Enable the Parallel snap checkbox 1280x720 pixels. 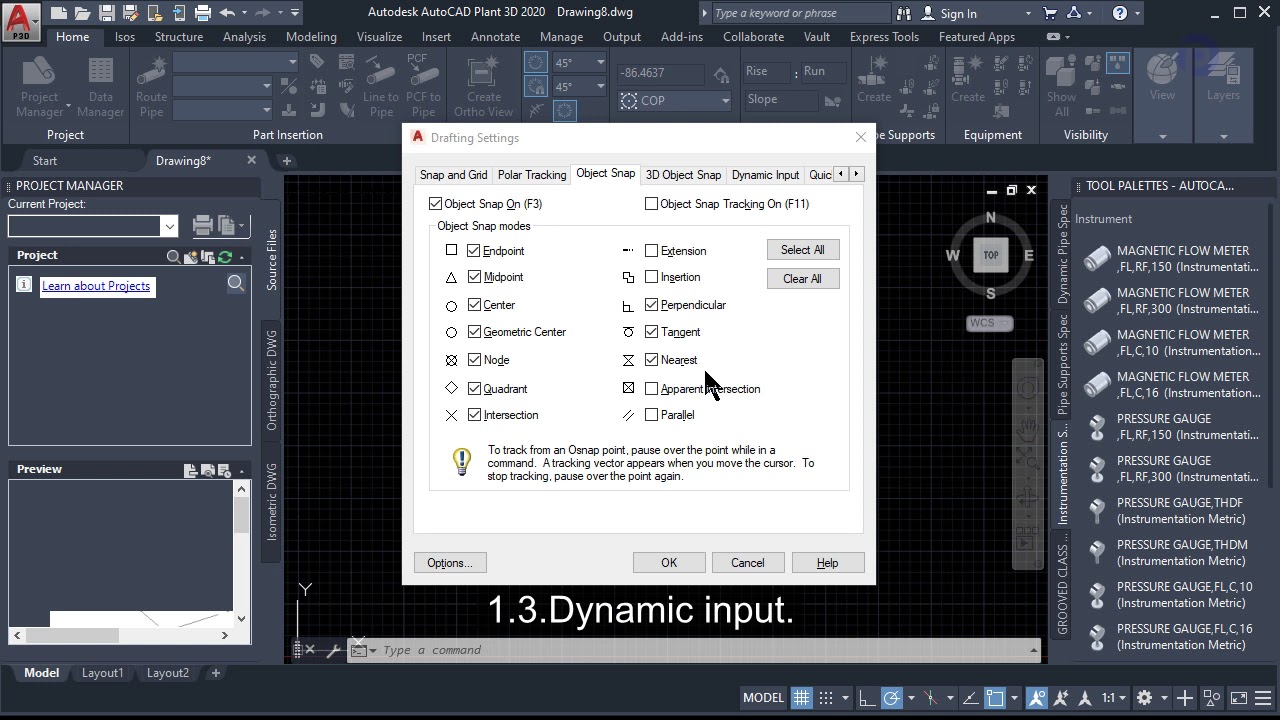[x=651, y=415]
